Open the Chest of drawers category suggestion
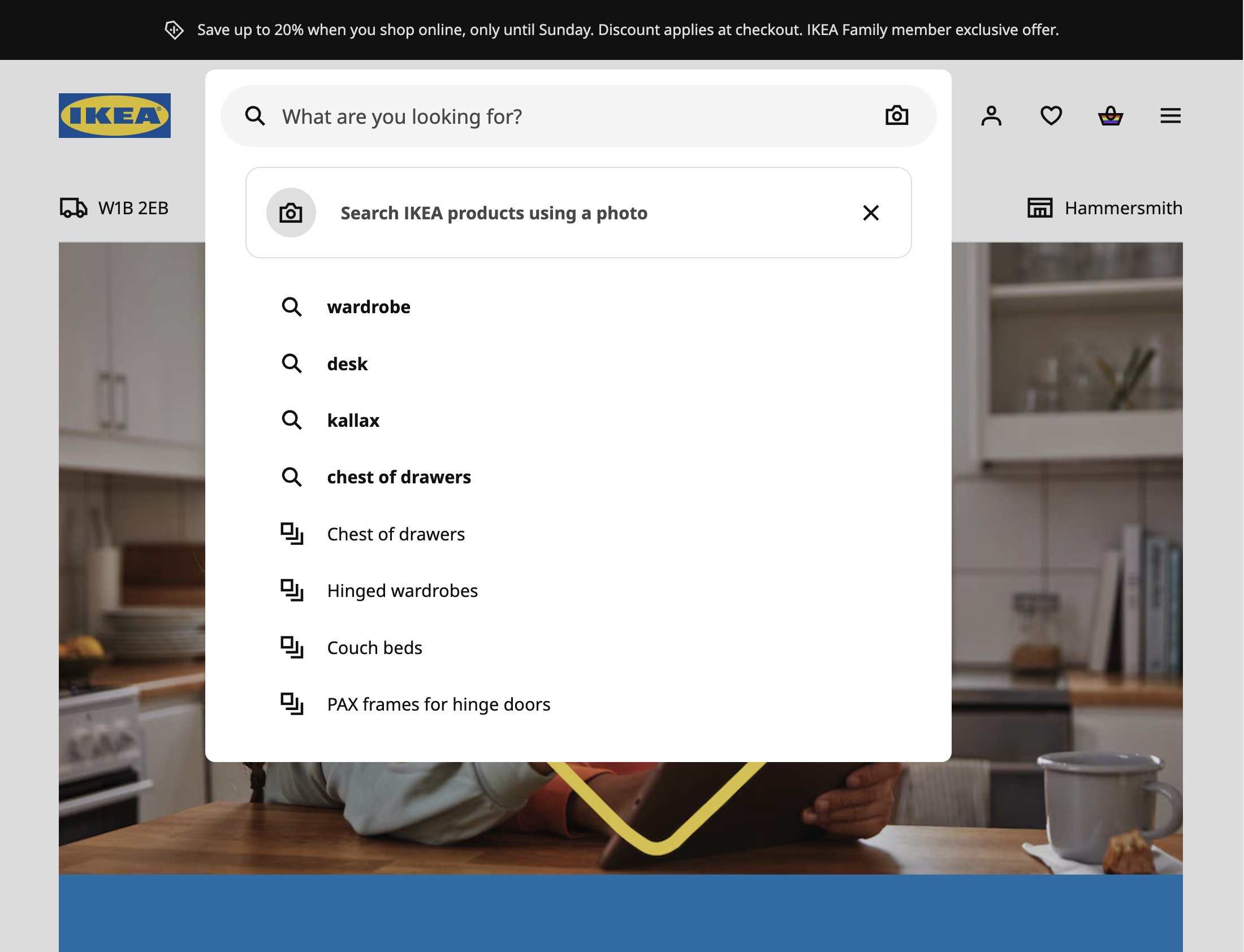1244x952 pixels. coord(396,533)
